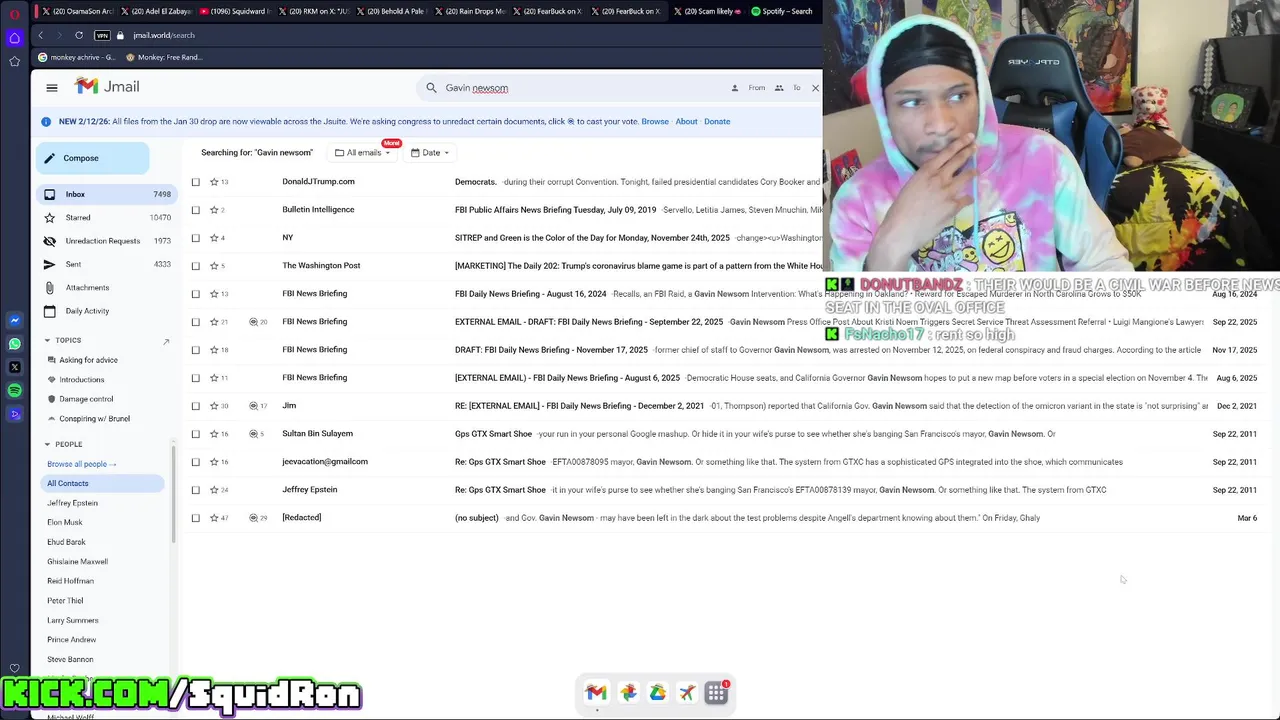Click the Browse link in banner
This screenshot has height=720, width=1280.
pyautogui.click(x=655, y=121)
